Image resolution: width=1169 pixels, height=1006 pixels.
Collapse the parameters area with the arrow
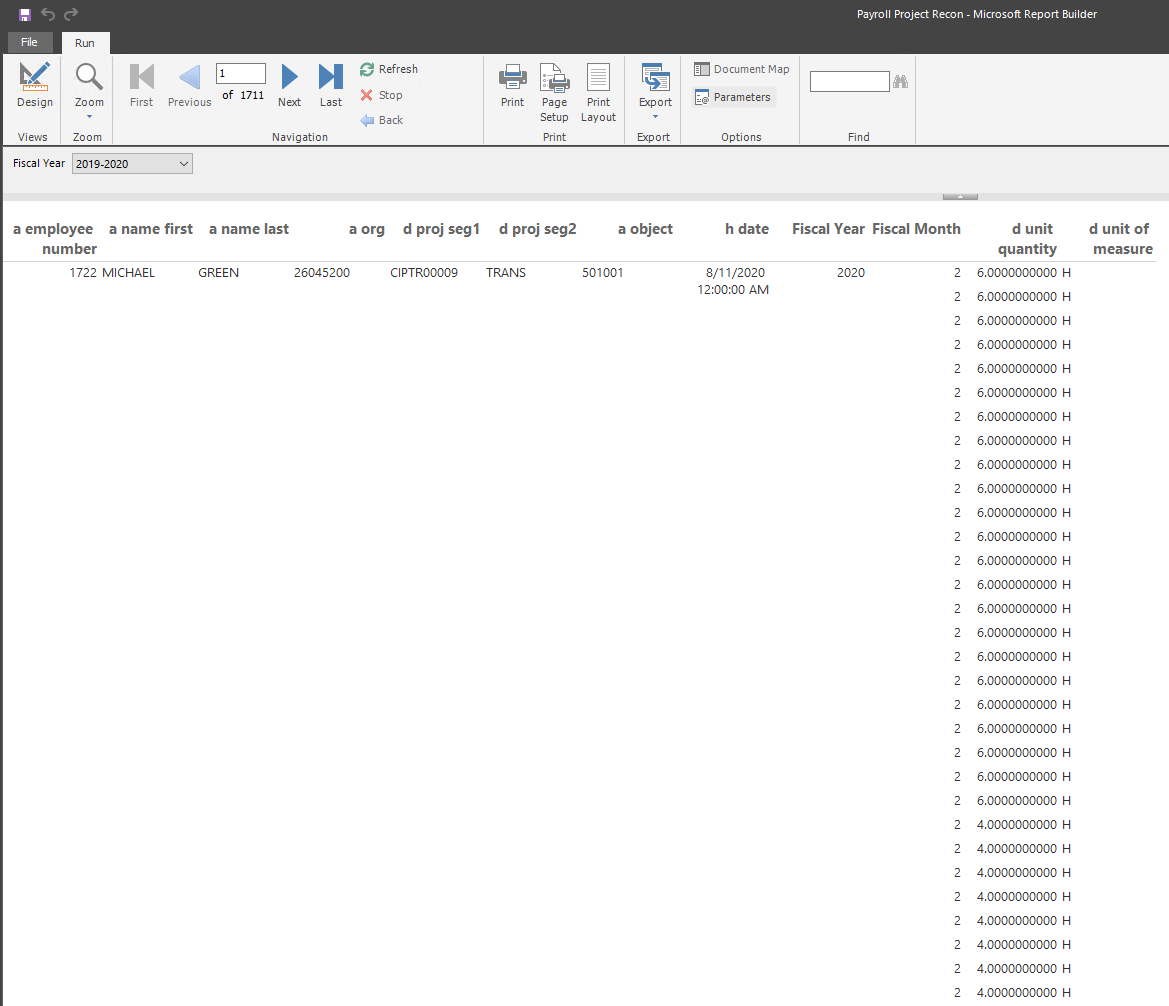960,196
